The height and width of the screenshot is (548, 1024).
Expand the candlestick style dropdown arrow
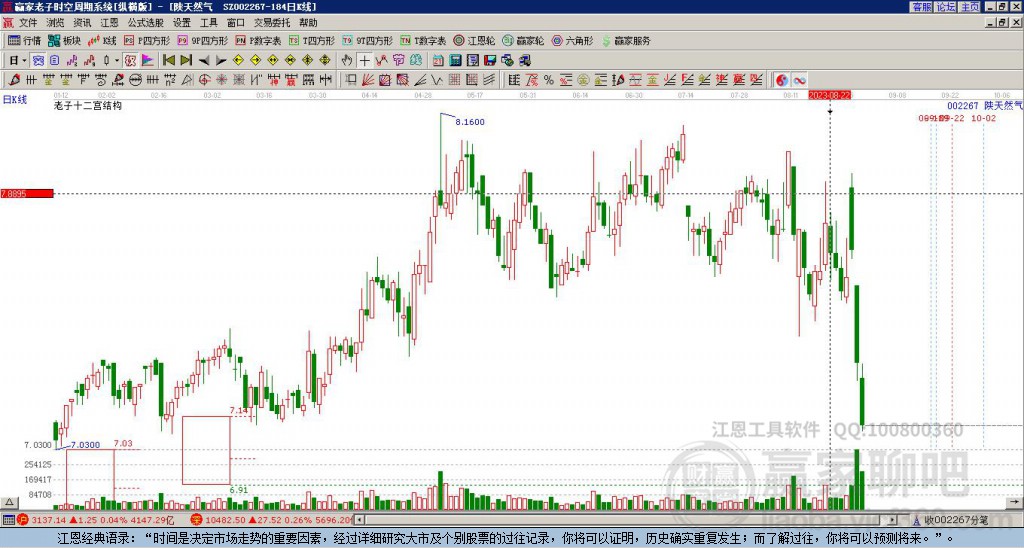point(117,61)
